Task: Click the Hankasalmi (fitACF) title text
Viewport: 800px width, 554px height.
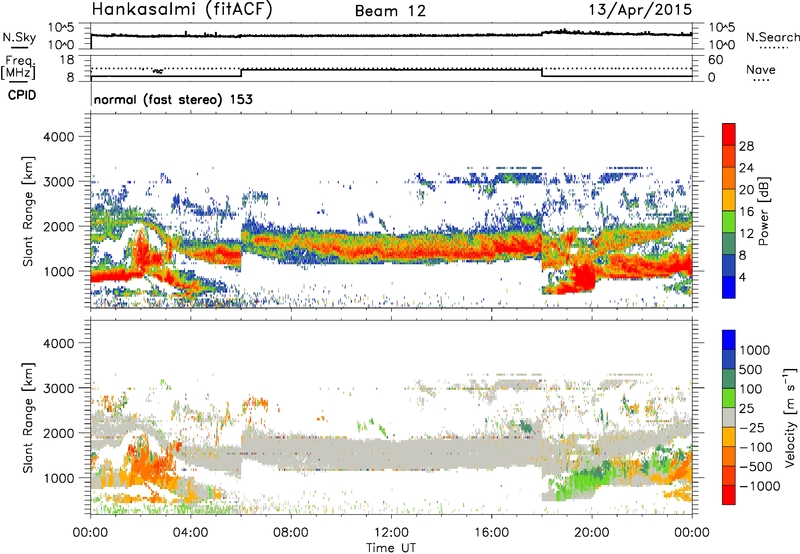Action: [x=182, y=10]
